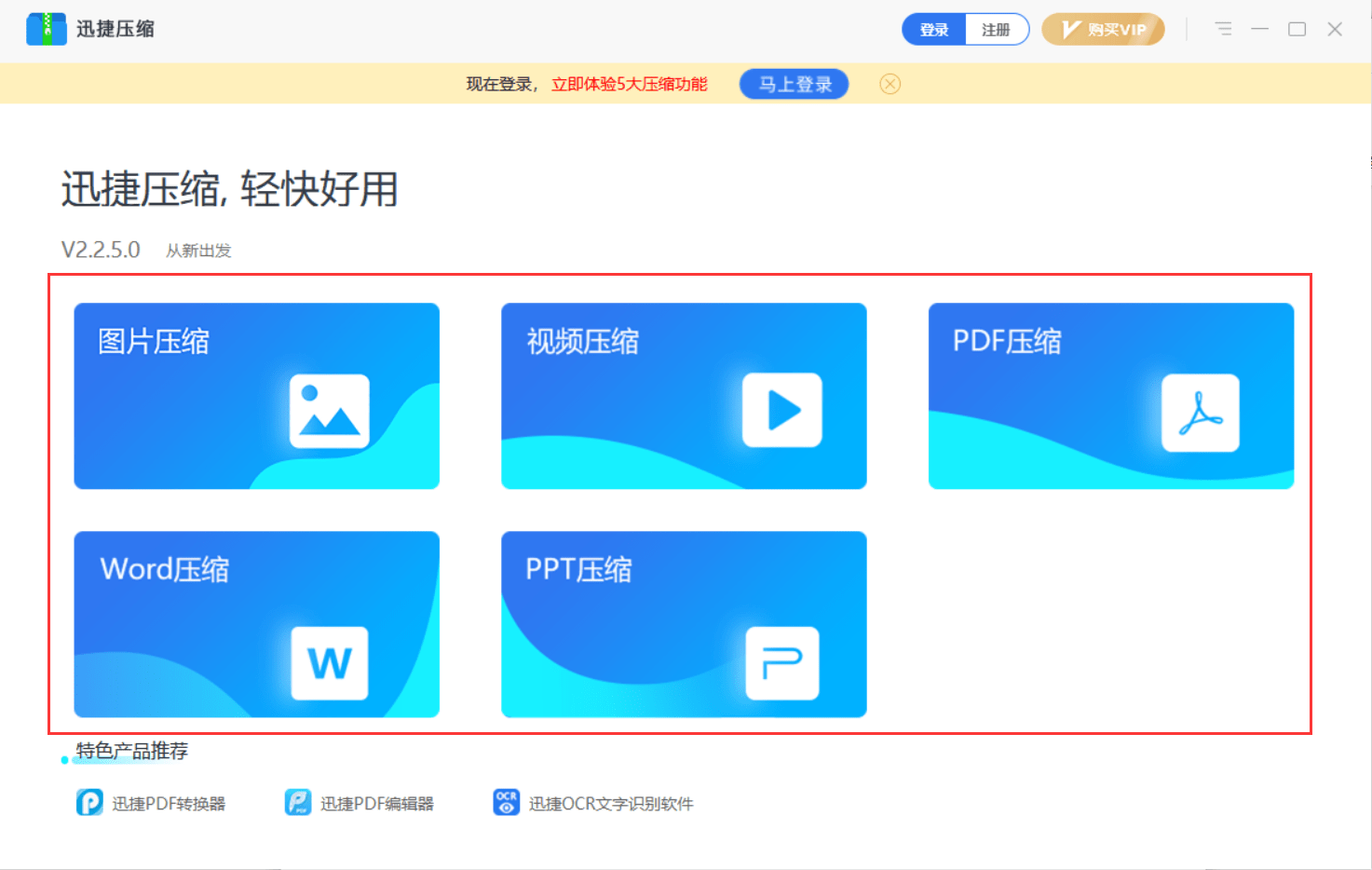Viewport: 1372px width, 870px height.
Task: Click the 迅捷压缩 app logo
Action: [46, 29]
